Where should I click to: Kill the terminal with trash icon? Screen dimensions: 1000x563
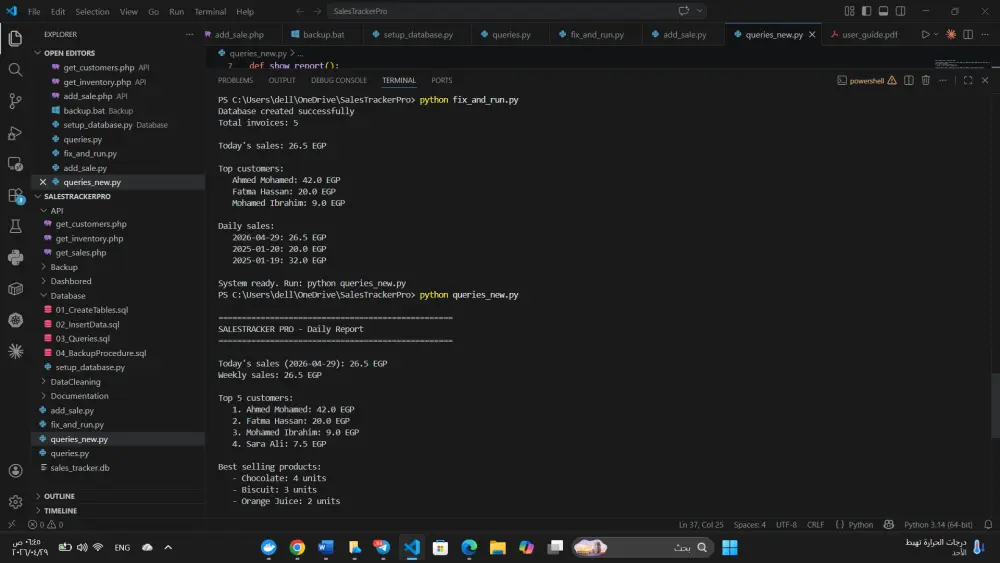pos(925,80)
